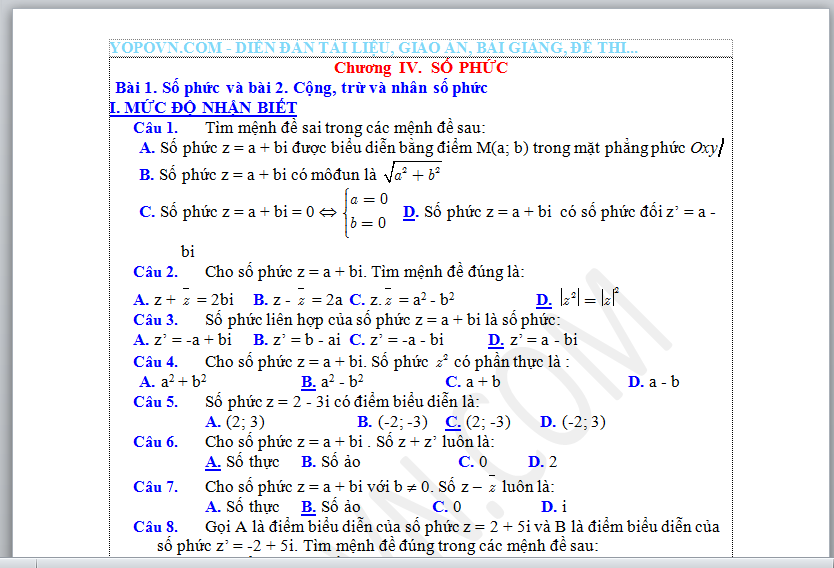The image size is (834, 568).
Task: Click the YOPOVN.COM header text
Action: [x=373, y=48]
